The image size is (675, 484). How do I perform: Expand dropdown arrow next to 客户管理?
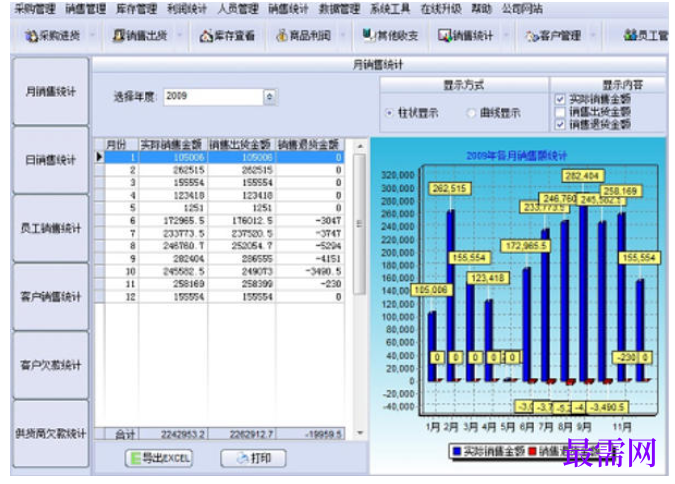coord(594,36)
